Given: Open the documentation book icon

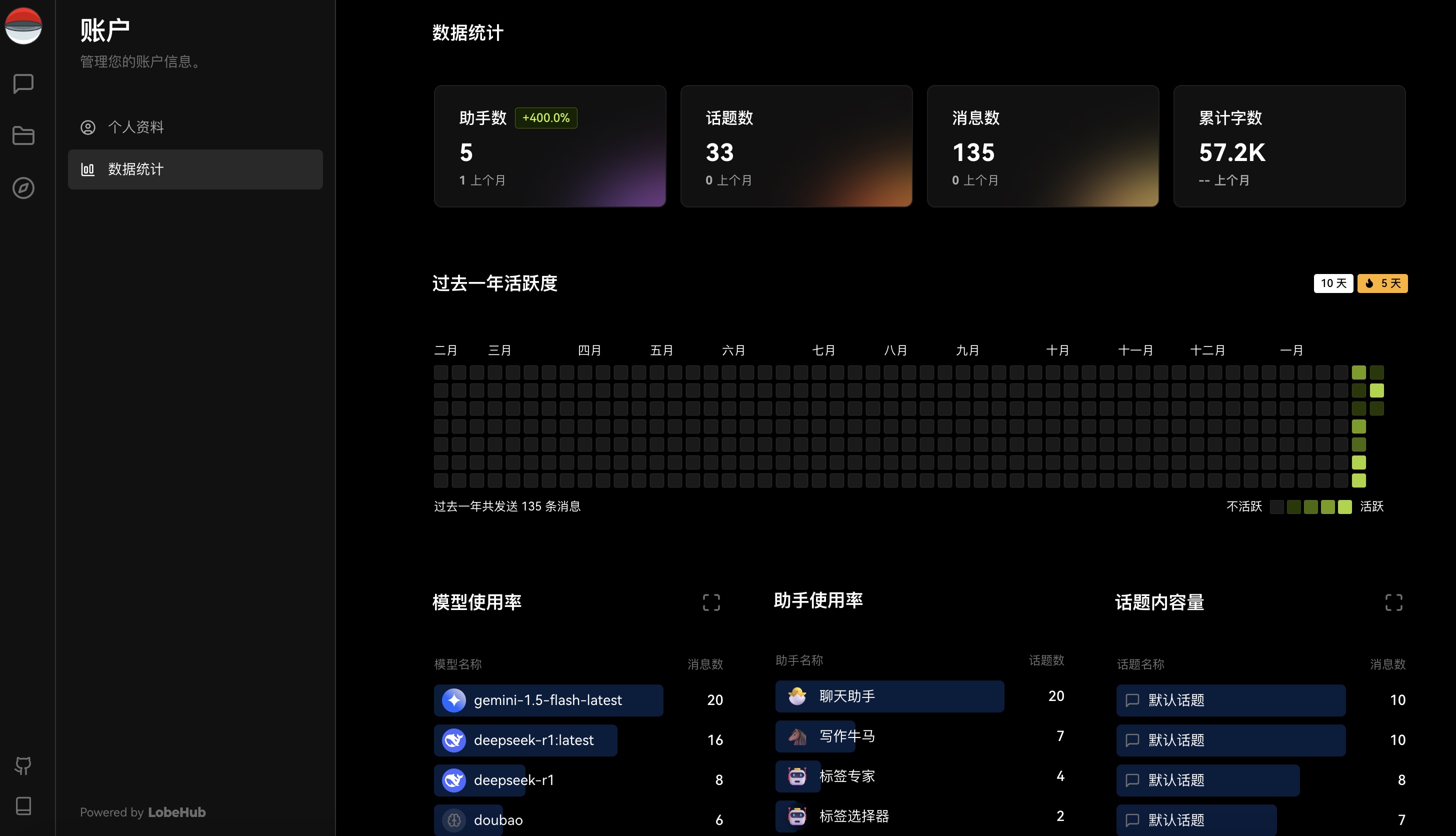Looking at the screenshot, I should (23, 805).
